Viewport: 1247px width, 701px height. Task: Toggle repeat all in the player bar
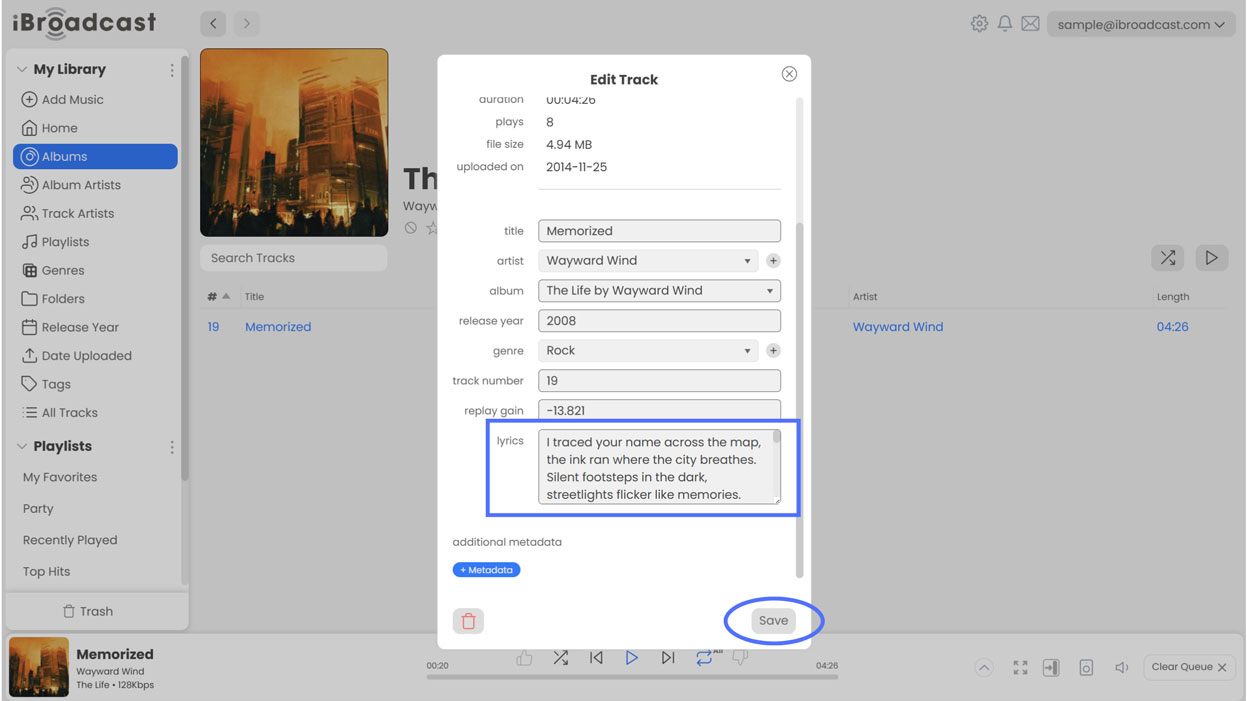point(705,658)
